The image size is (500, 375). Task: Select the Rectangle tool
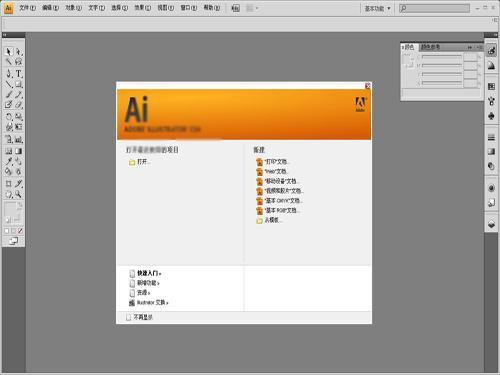click(x=18, y=84)
